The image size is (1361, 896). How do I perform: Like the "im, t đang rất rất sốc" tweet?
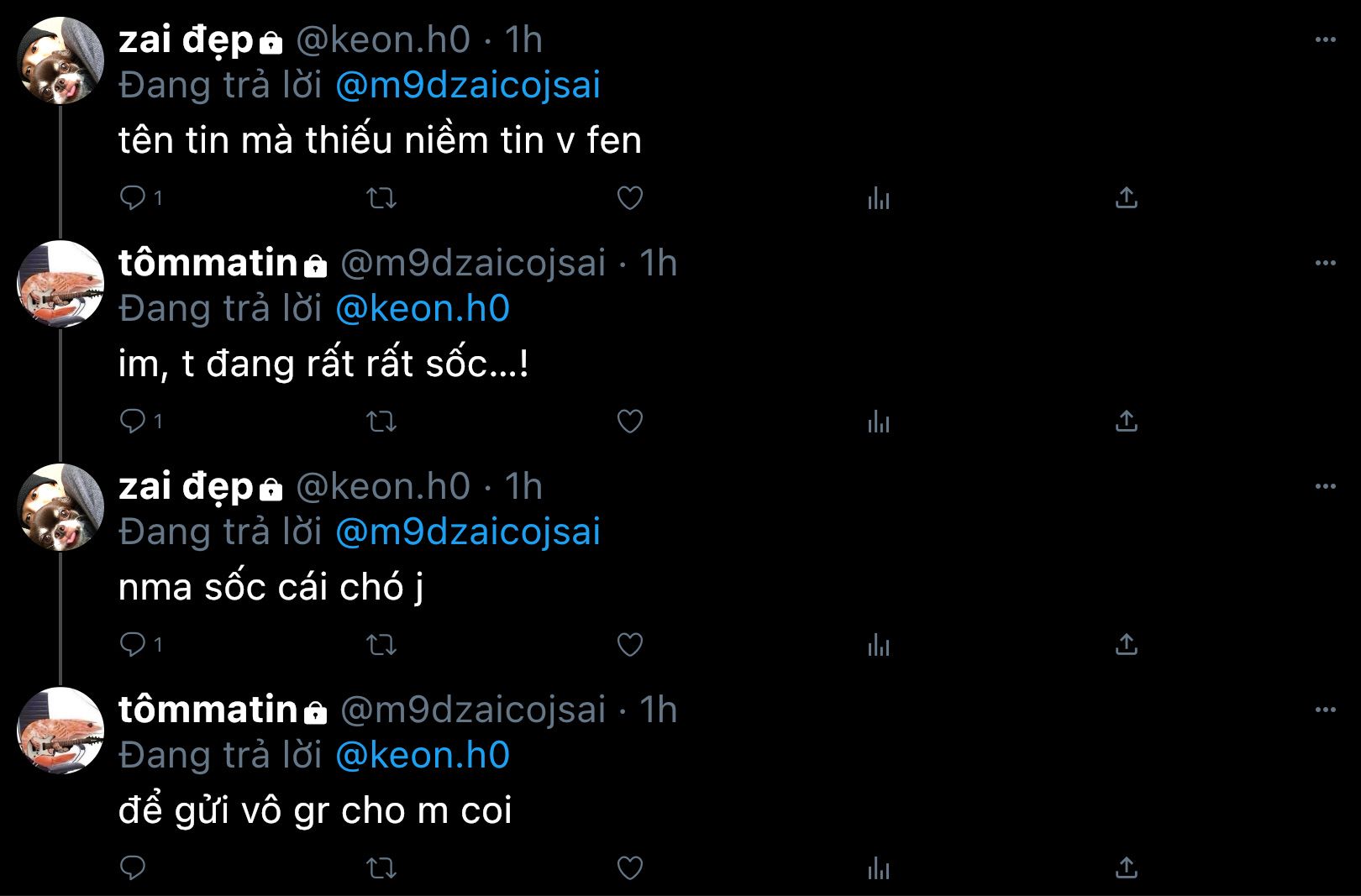pos(630,422)
